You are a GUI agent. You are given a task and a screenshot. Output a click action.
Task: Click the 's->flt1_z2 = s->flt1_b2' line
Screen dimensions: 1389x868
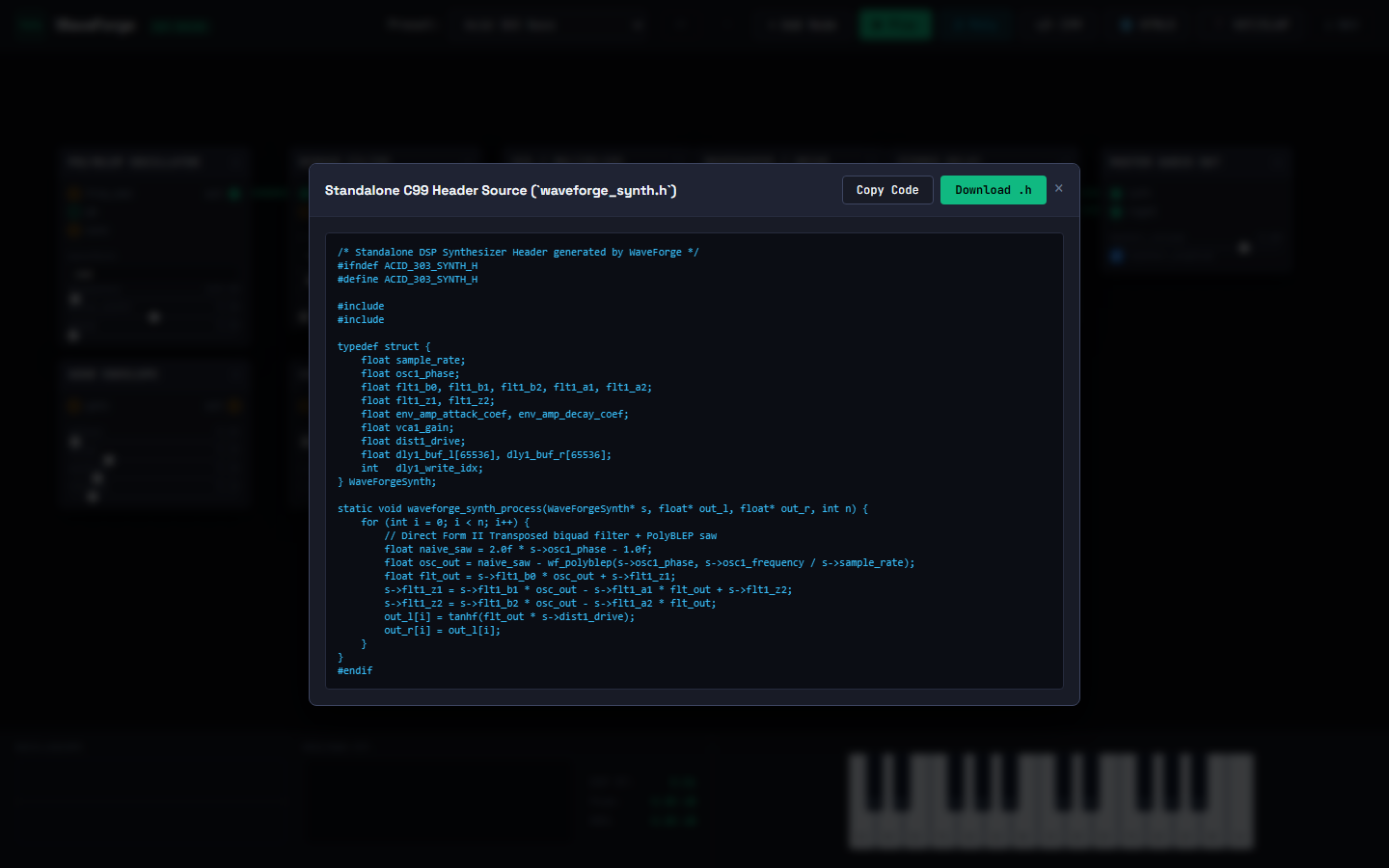550,604
